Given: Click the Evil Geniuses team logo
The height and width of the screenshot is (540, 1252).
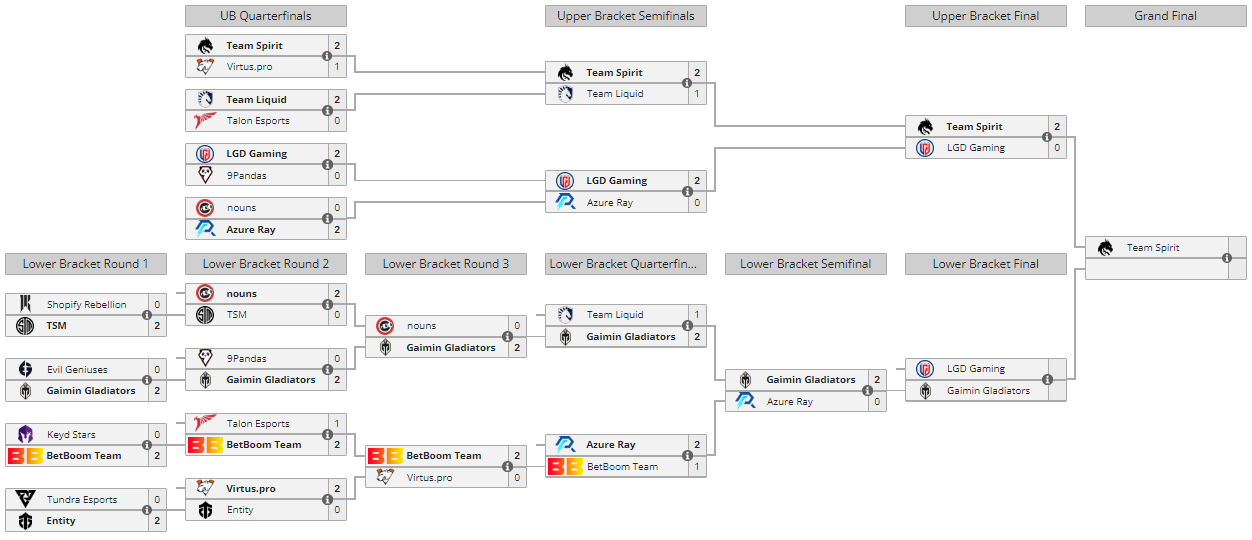Looking at the screenshot, I should (x=26, y=369).
